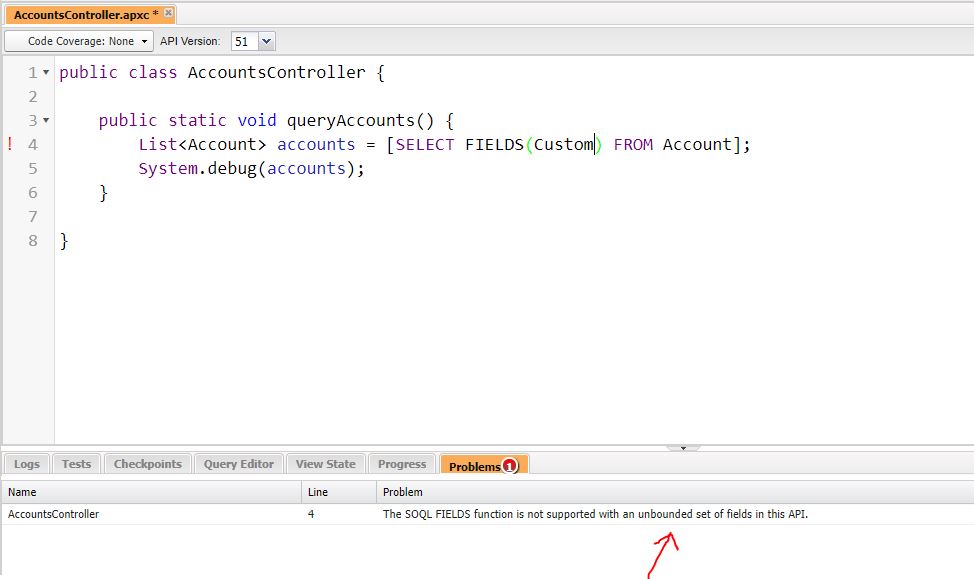Switch to the View State tab

pos(325,463)
